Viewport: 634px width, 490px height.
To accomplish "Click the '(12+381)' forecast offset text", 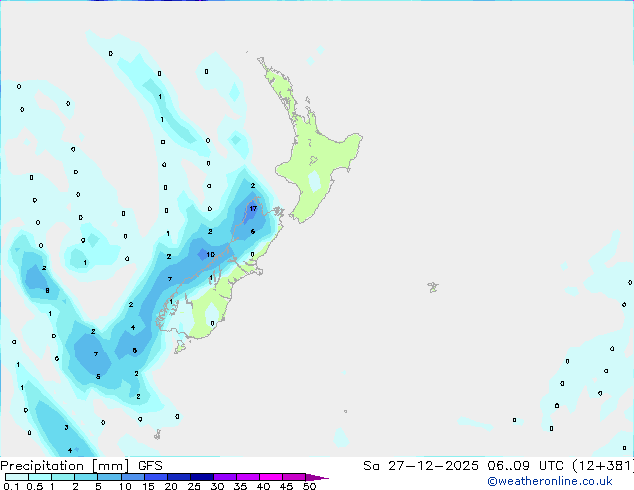I will tap(602, 466).
